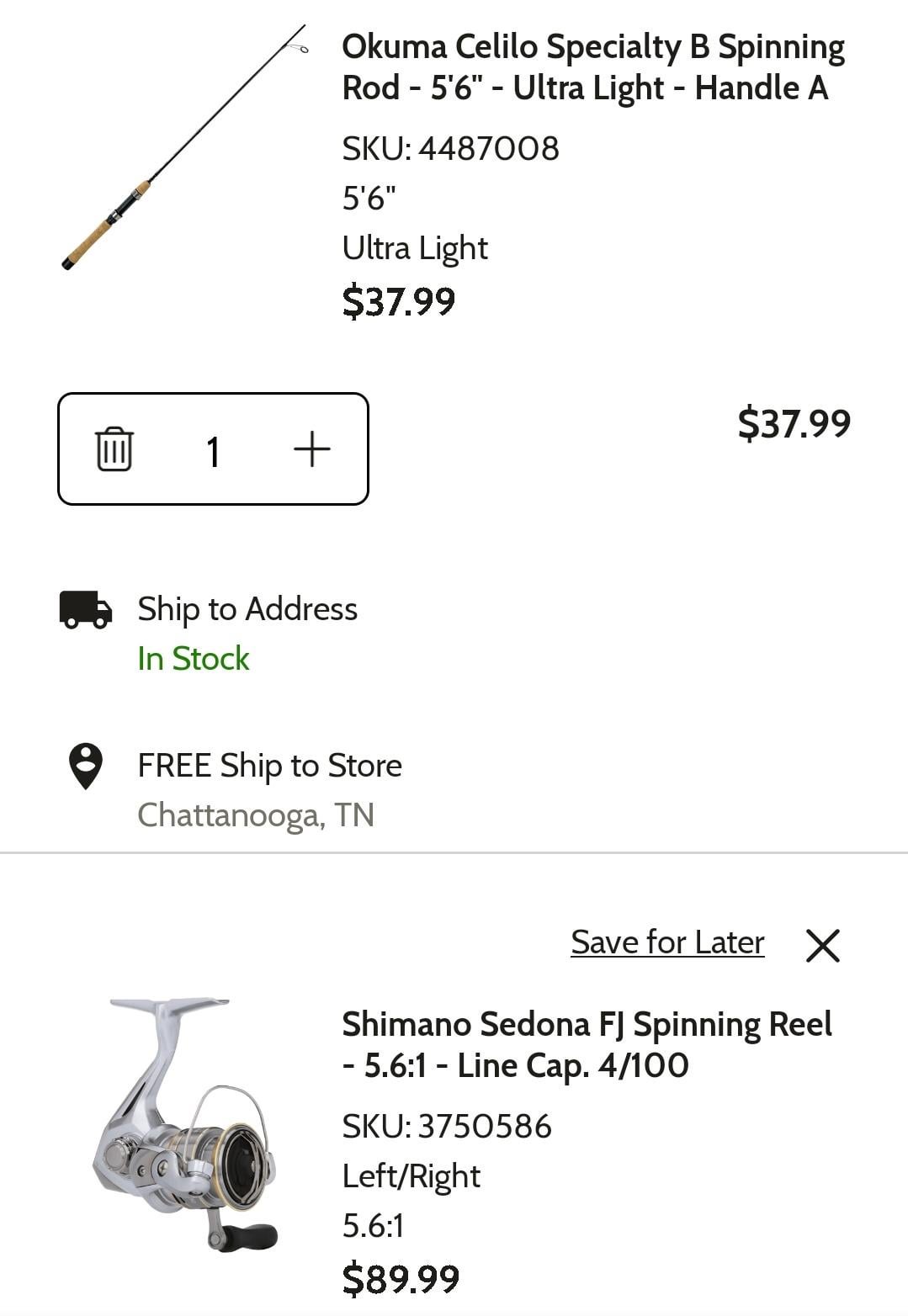Viewport: 908px width, 1316px height.
Task: Click the delivery truck icon
Action: [x=85, y=609]
